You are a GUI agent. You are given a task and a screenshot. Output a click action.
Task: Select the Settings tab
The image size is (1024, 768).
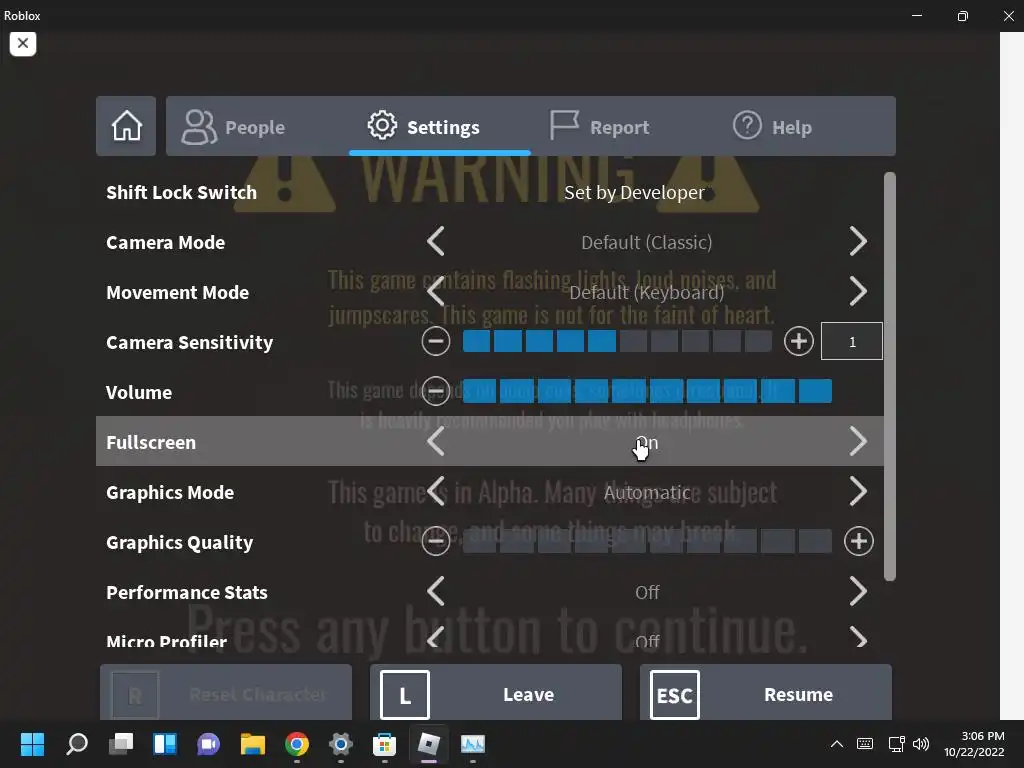click(x=423, y=126)
